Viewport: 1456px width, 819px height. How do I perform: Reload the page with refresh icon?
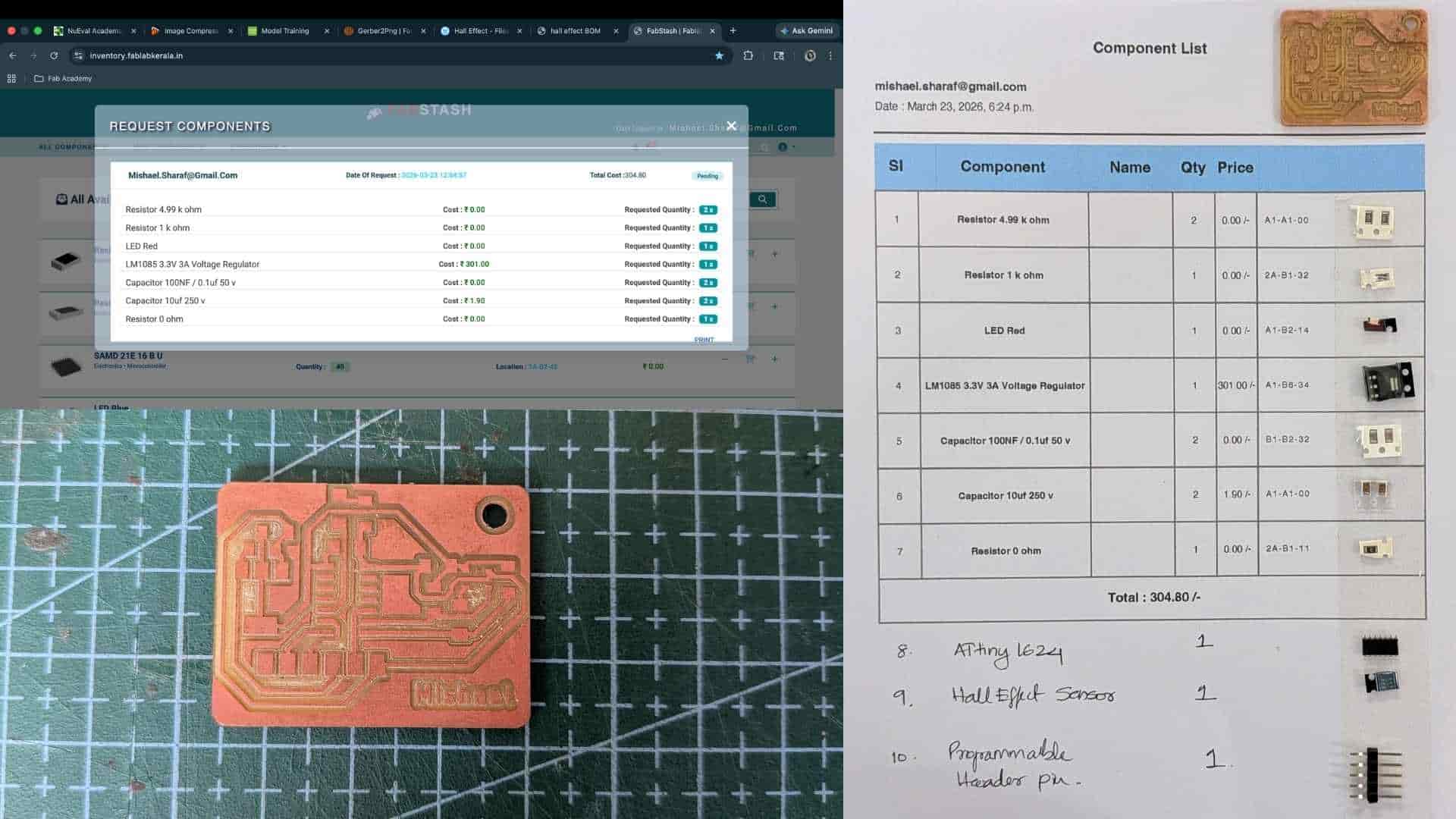coord(54,55)
